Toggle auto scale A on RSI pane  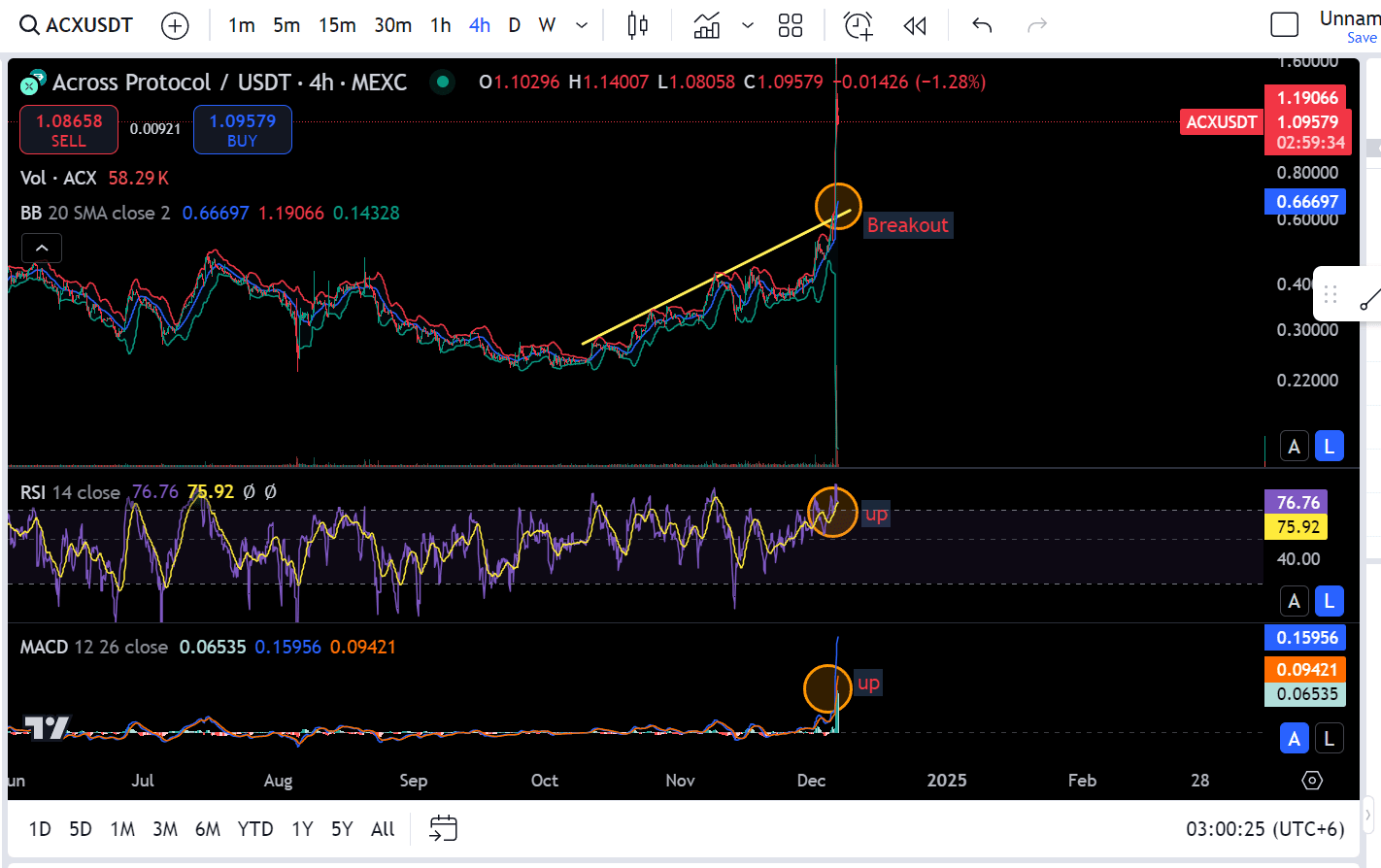1294,601
